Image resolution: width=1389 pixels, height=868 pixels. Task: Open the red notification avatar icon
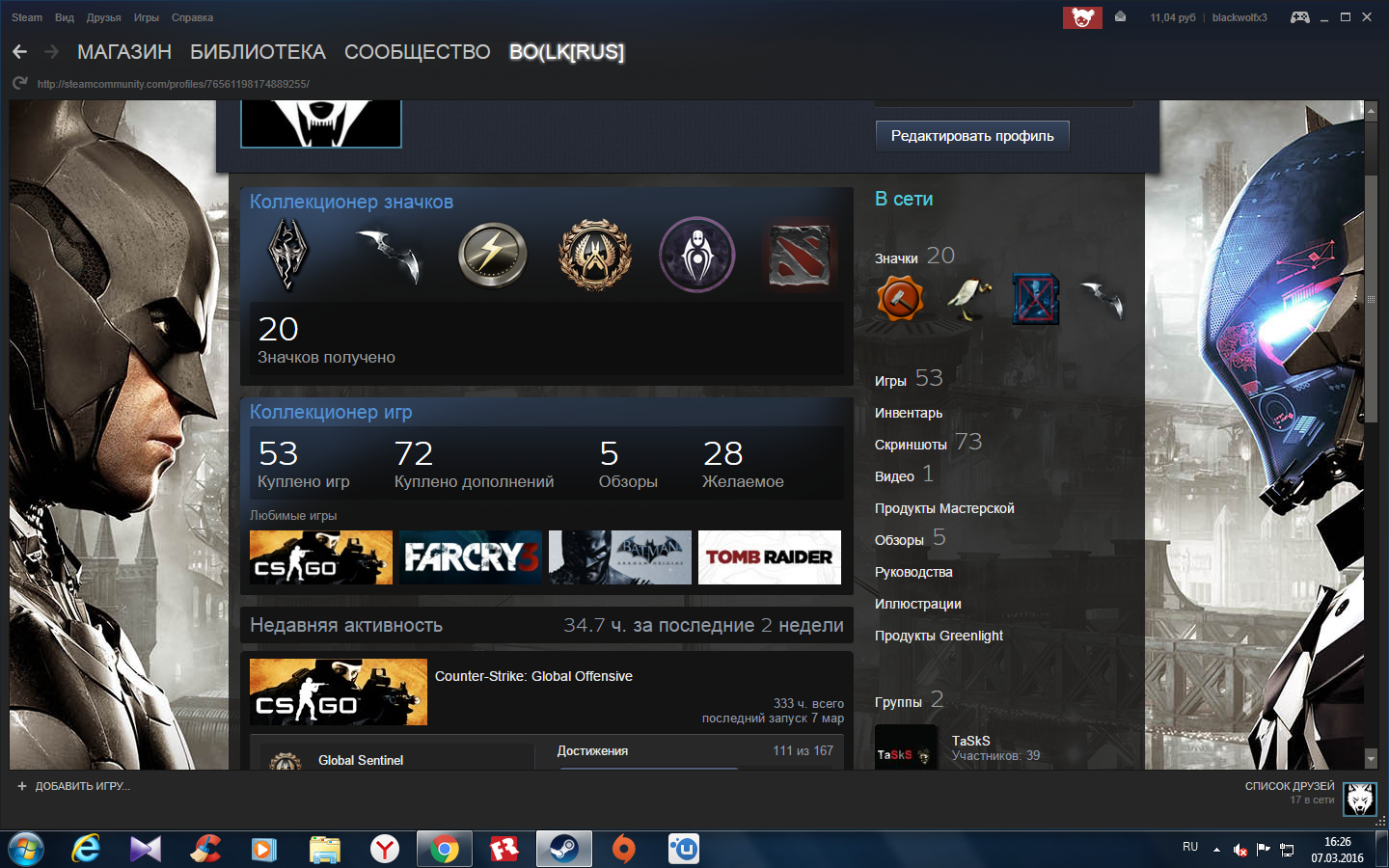pos(1082,17)
